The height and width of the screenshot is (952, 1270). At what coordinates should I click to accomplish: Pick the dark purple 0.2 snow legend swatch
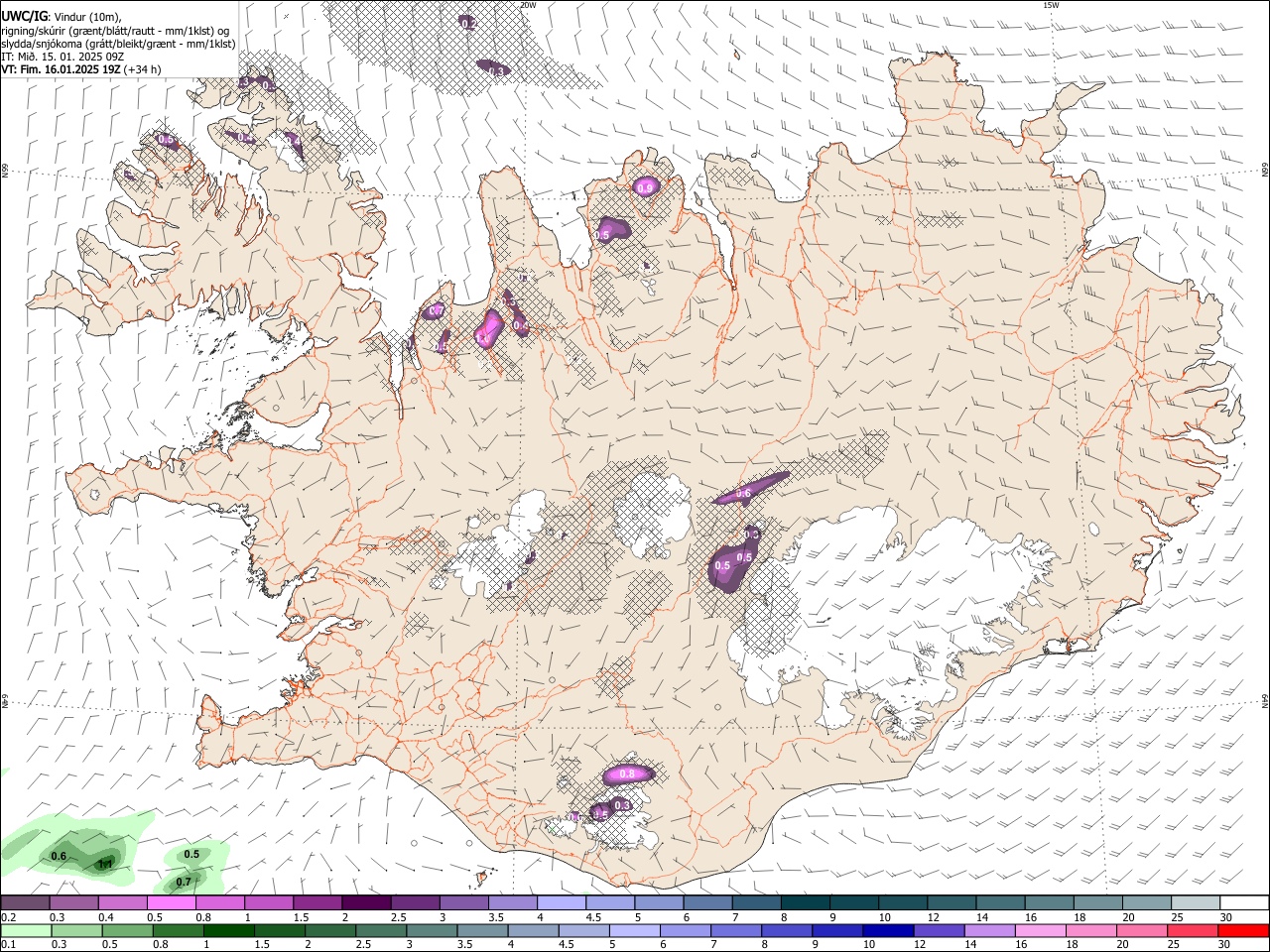25,902
